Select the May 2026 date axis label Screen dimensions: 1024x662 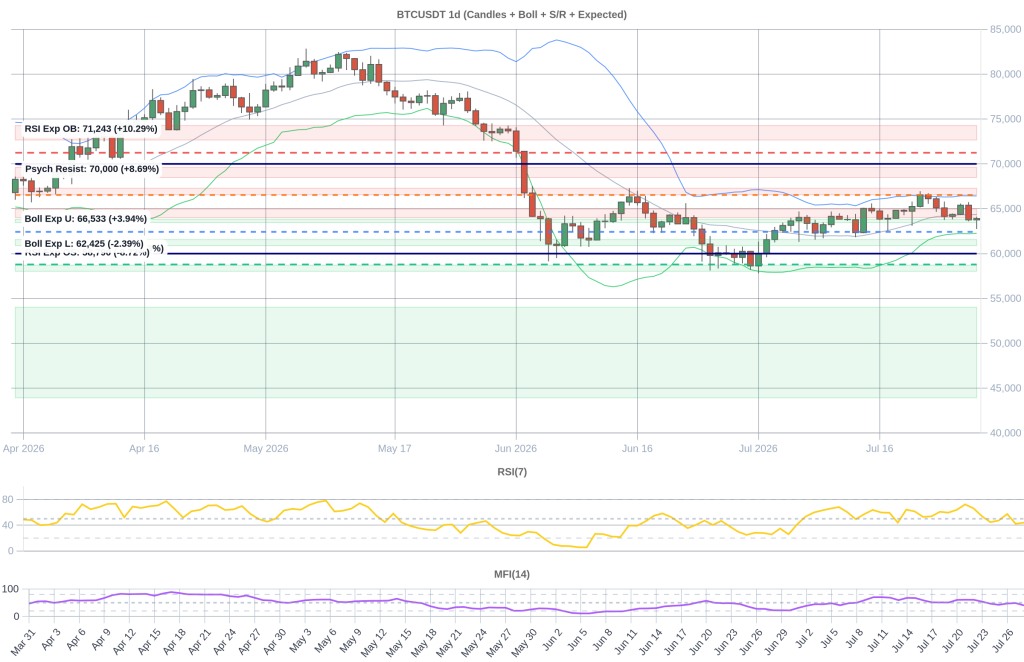[x=266, y=449]
